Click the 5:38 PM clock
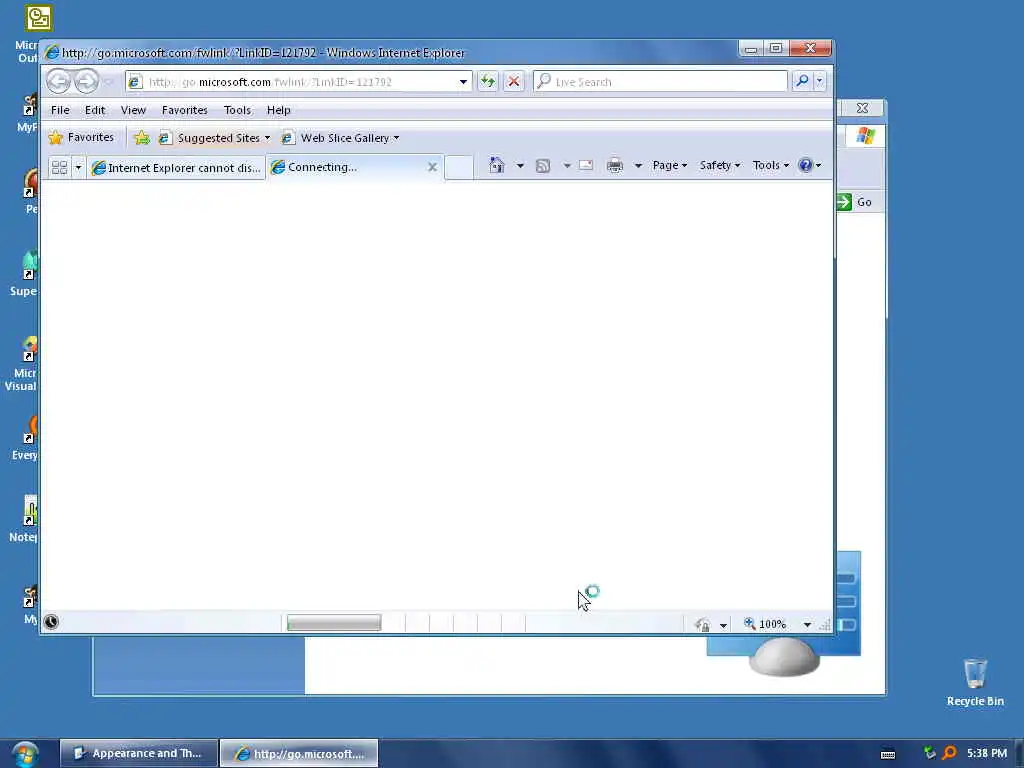This screenshot has height=768, width=1024. [x=987, y=753]
